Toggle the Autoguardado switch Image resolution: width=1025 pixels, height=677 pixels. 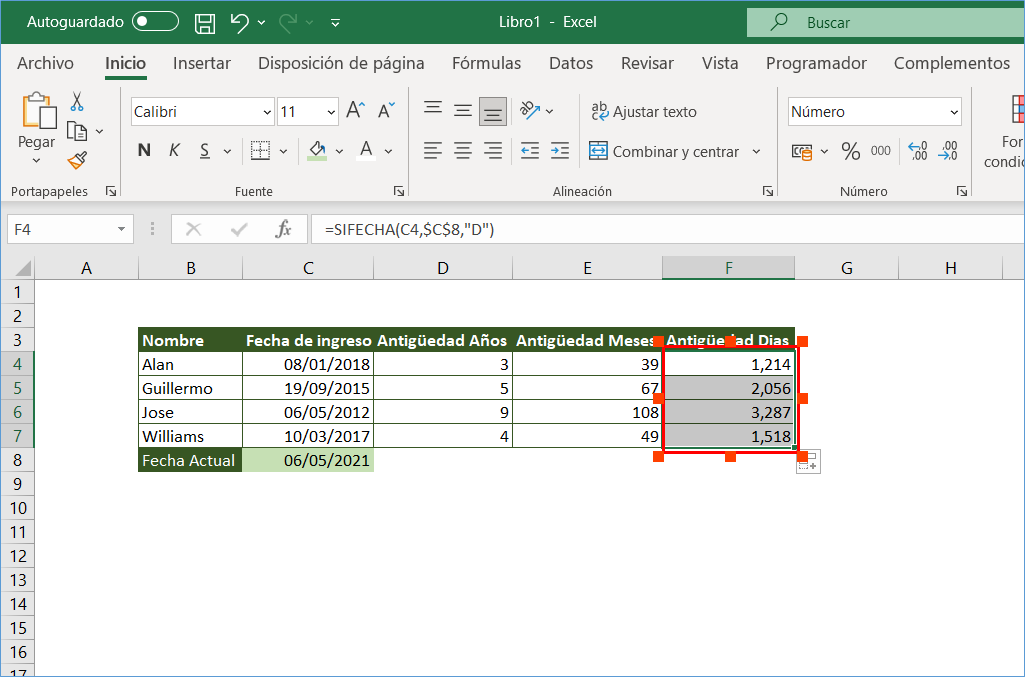pyautogui.click(x=155, y=22)
